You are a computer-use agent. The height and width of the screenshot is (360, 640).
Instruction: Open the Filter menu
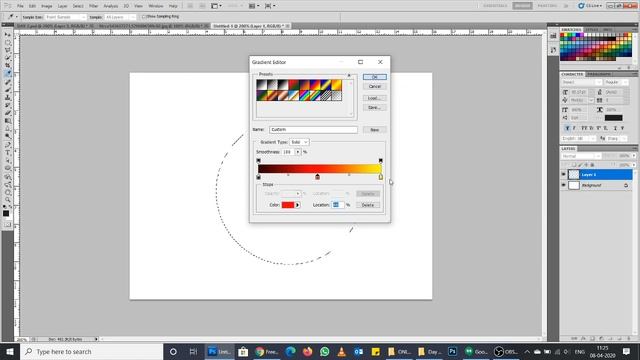click(x=93, y=6)
